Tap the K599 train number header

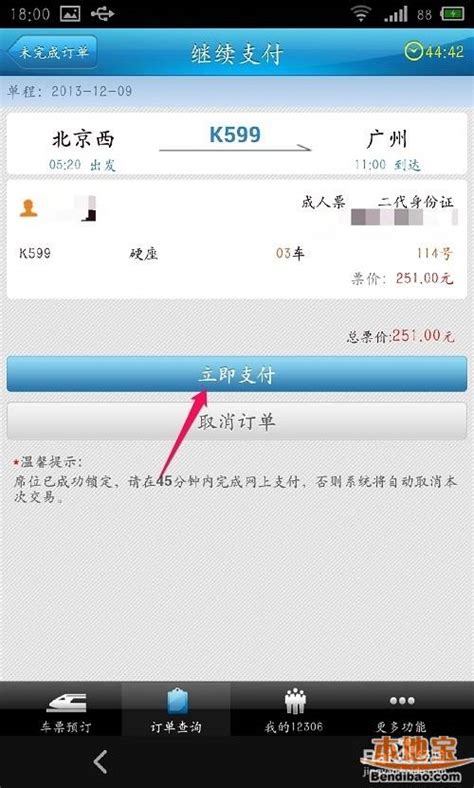pyautogui.click(x=235, y=135)
